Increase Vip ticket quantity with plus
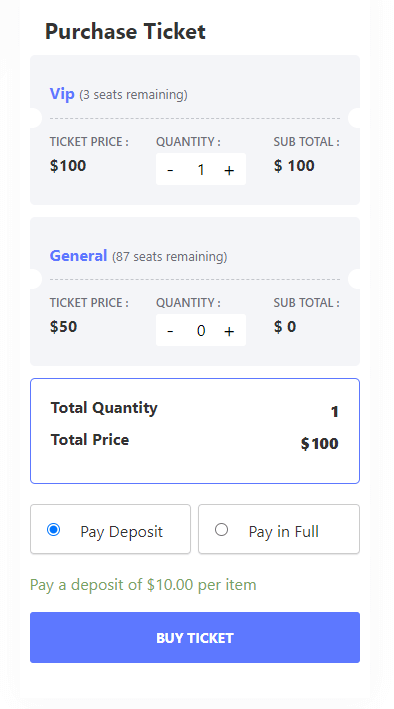This screenshot has width=394, height=709. (x=229, y=170)
